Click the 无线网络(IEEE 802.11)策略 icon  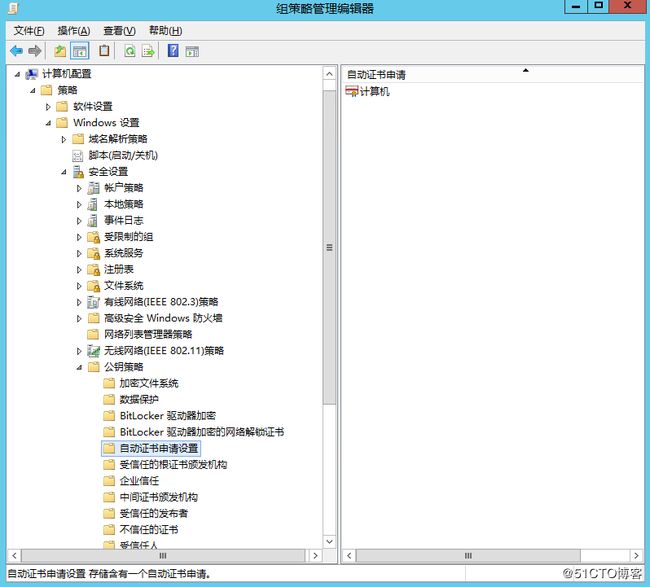click(x=94, y=351)
